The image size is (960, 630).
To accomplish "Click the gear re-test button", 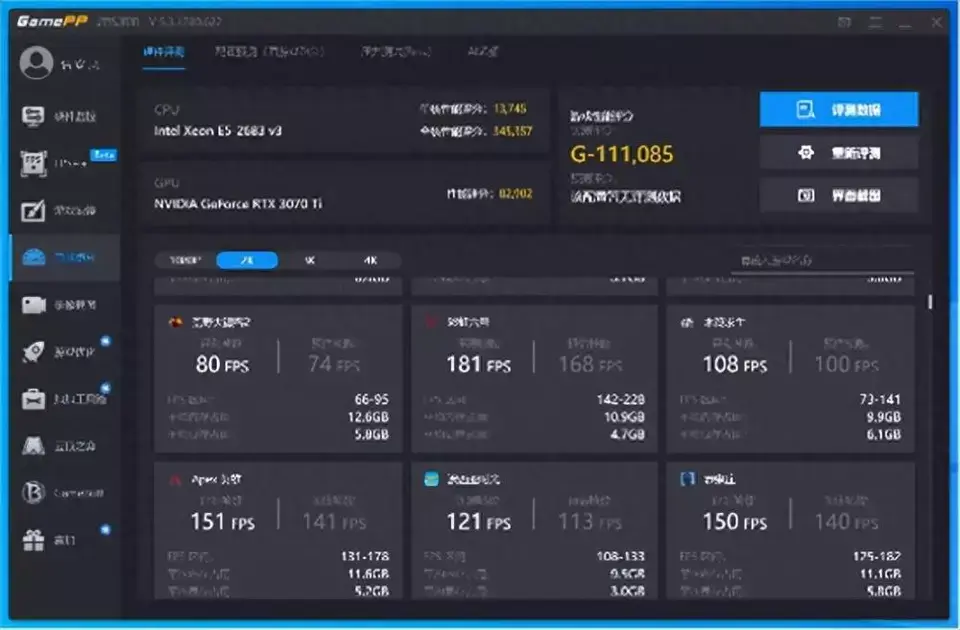I will (x=839, y=152).
